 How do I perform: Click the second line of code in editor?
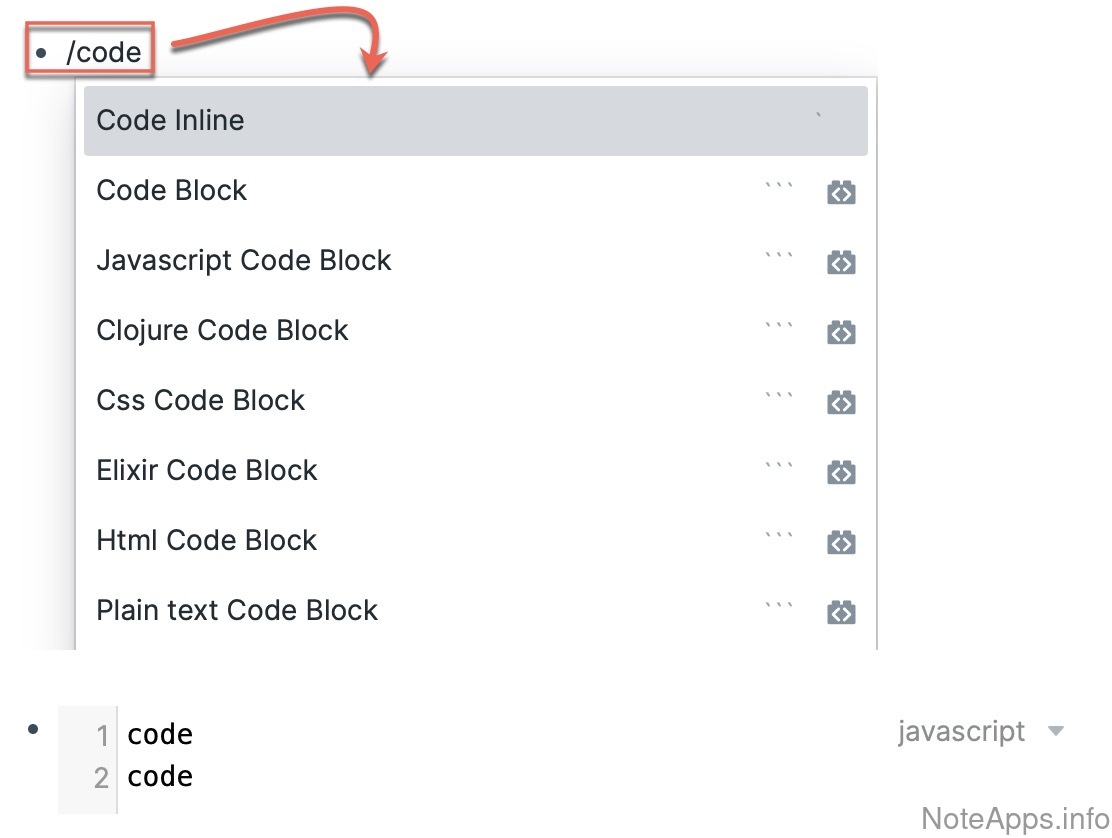coord(160,777)
